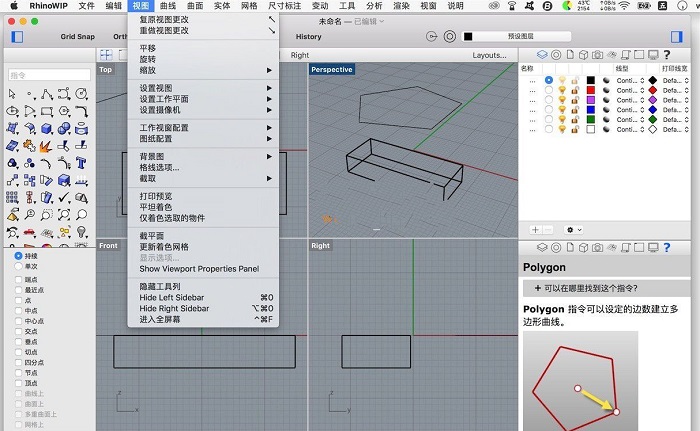700x431 pixels.
Task: Toggle the right sidebar icon in toolbar
Action: 677,37
